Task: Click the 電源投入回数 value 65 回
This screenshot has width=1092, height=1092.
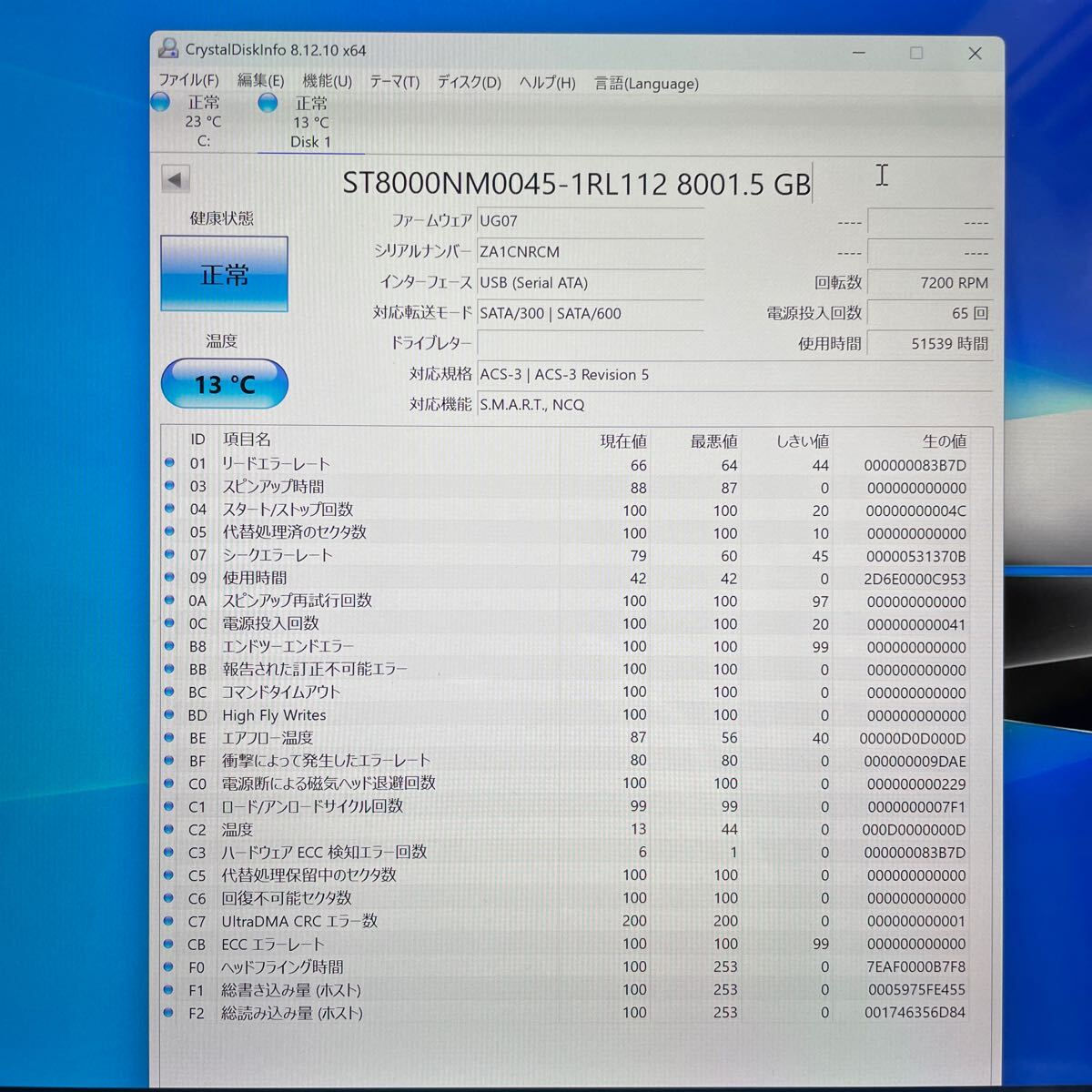Action: tap(929, 313)
